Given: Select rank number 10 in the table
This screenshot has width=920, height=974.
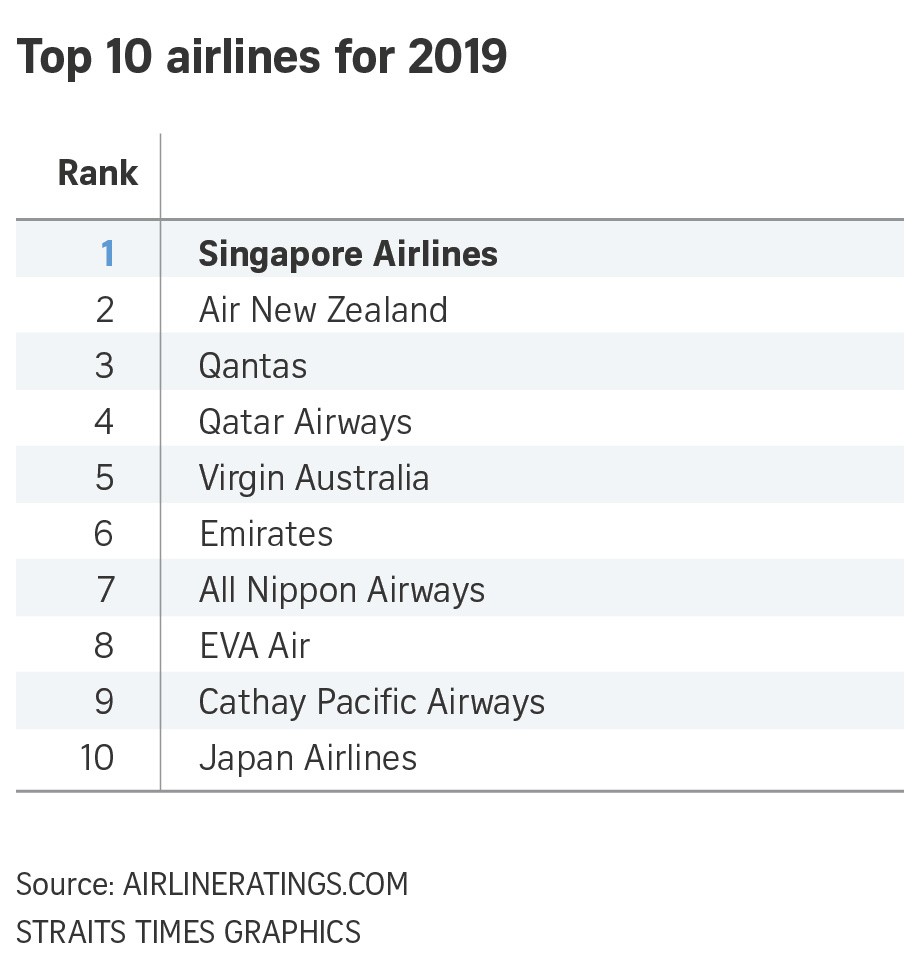Looking at the screenshot, I should point(97,758).
